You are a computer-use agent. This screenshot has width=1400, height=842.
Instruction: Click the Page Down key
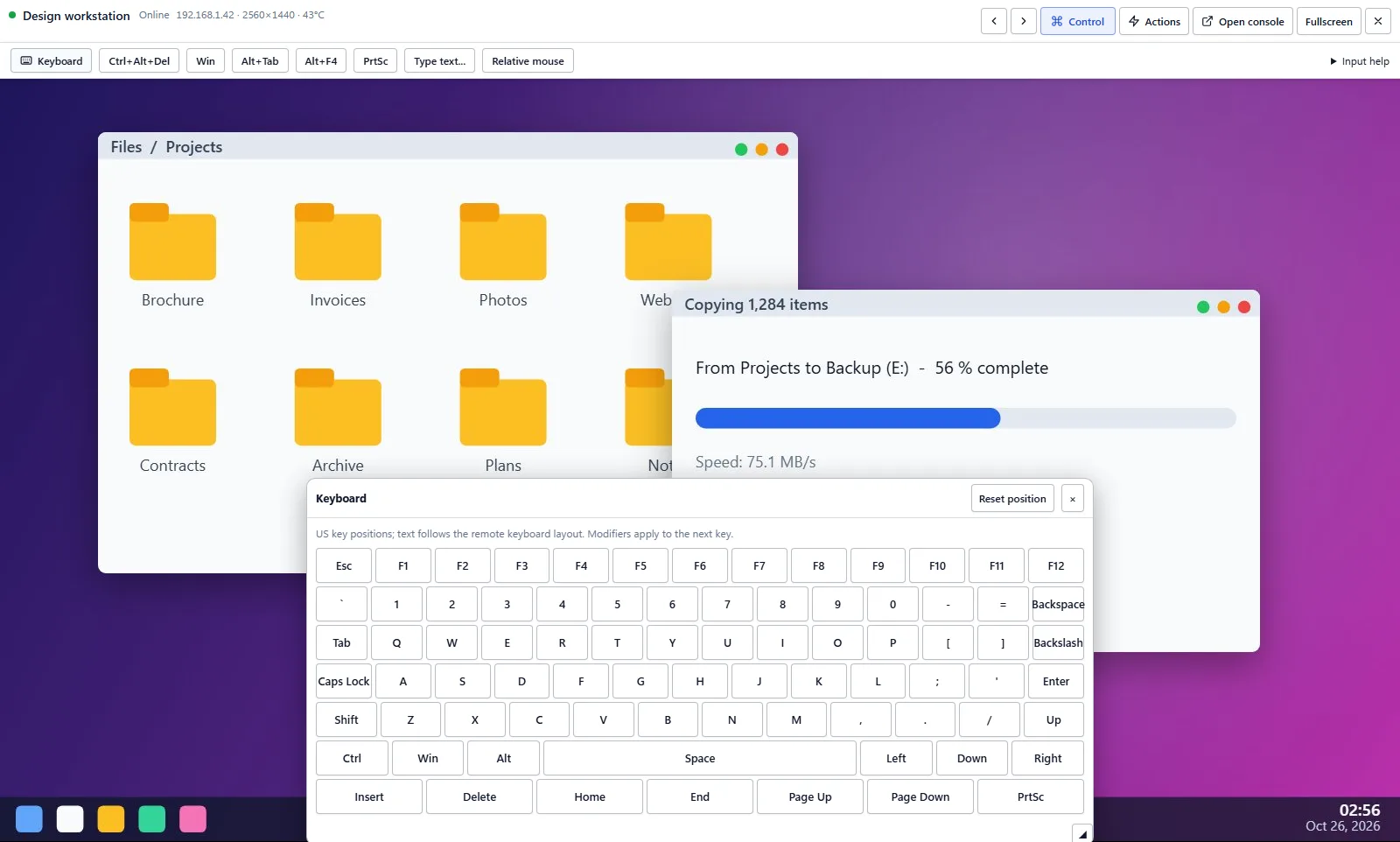tap(920, 796)
